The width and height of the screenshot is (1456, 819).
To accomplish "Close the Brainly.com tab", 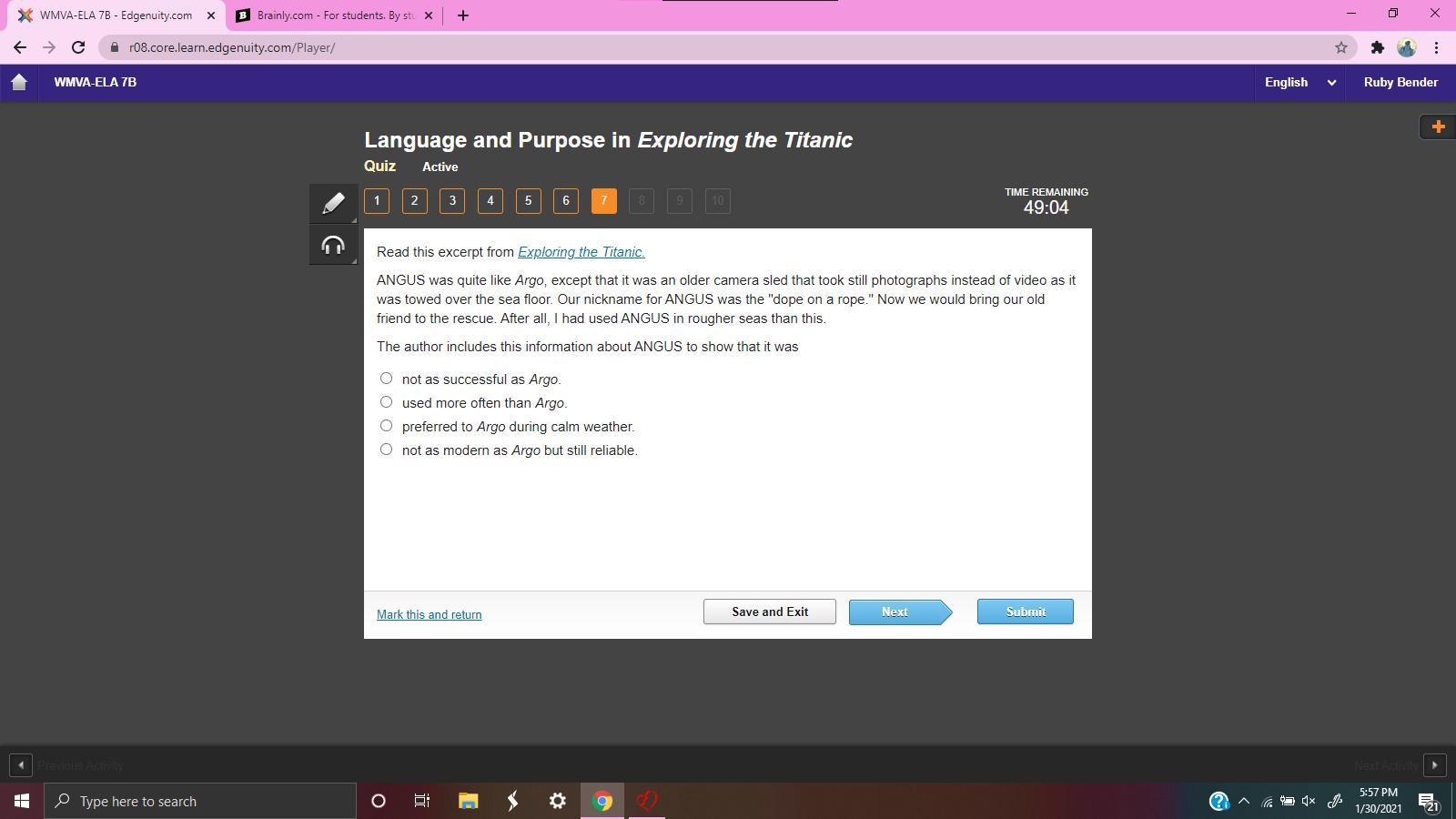I will pos(429,15).
